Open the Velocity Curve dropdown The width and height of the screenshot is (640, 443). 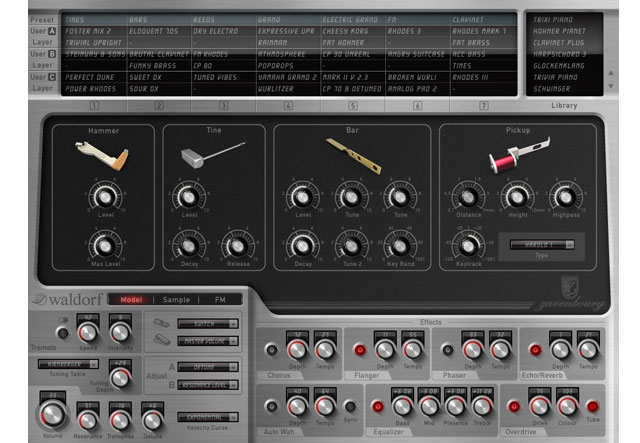(x=208, y=417)
